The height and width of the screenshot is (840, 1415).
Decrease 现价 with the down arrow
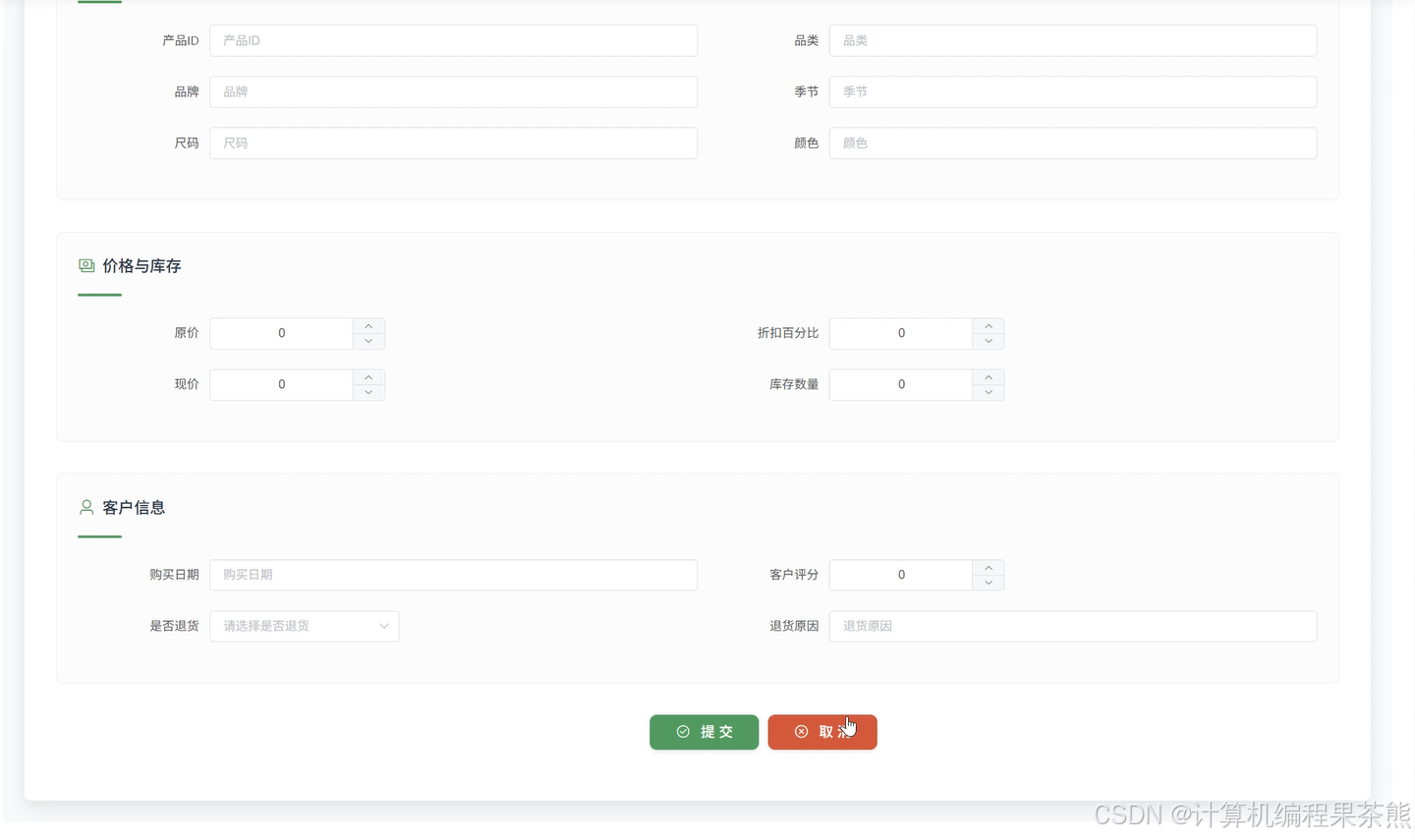368,392
